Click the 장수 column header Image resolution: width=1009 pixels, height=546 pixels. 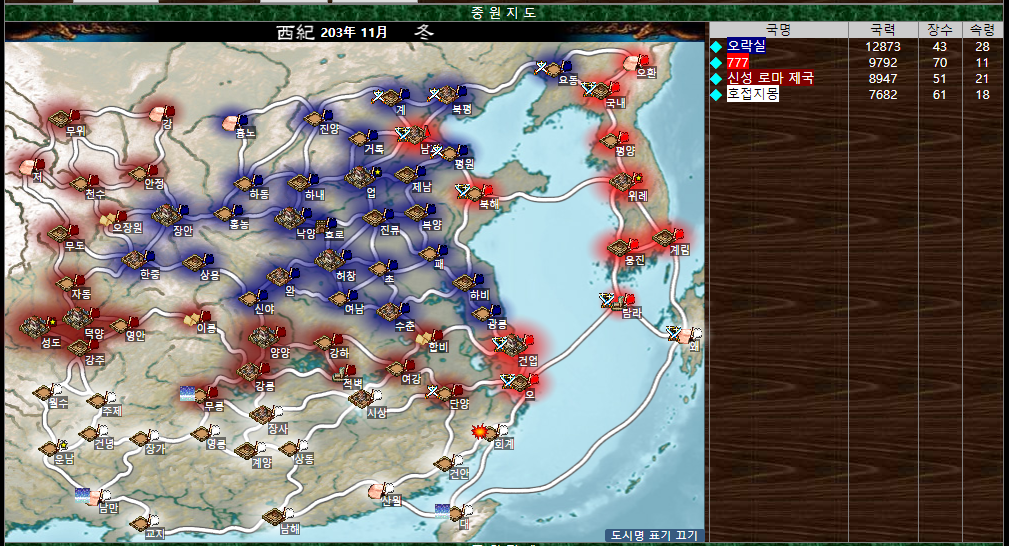point(940,30)
